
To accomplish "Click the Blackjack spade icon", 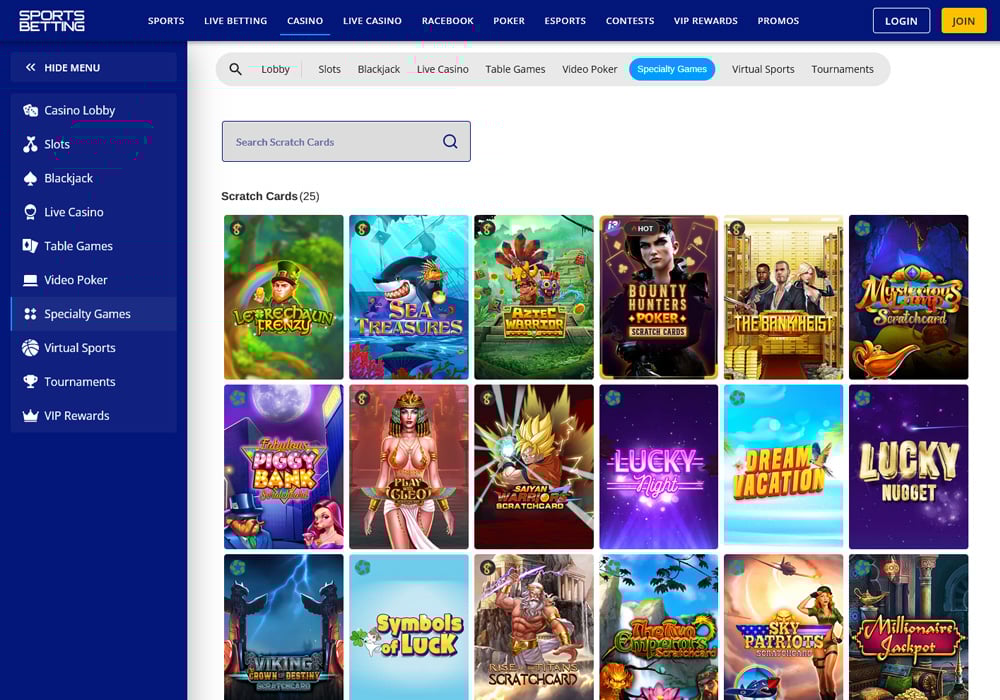I will pos(30,178).
